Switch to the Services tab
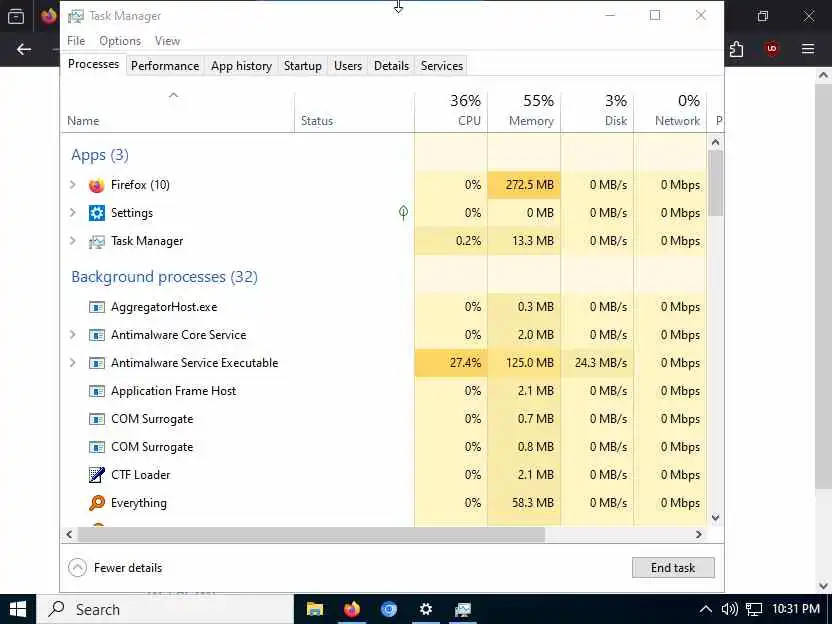Viewport: 832px width, 624px height. (x=442, y=66)
